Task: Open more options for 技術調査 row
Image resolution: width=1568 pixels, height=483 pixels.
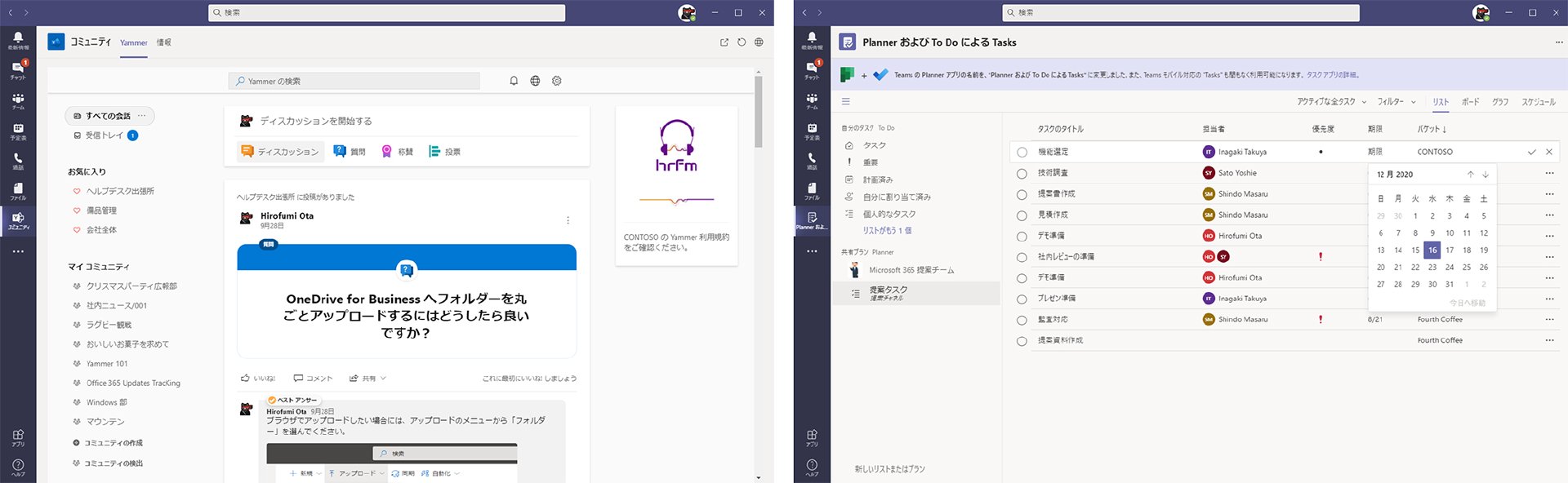Action: point(1549,173)
